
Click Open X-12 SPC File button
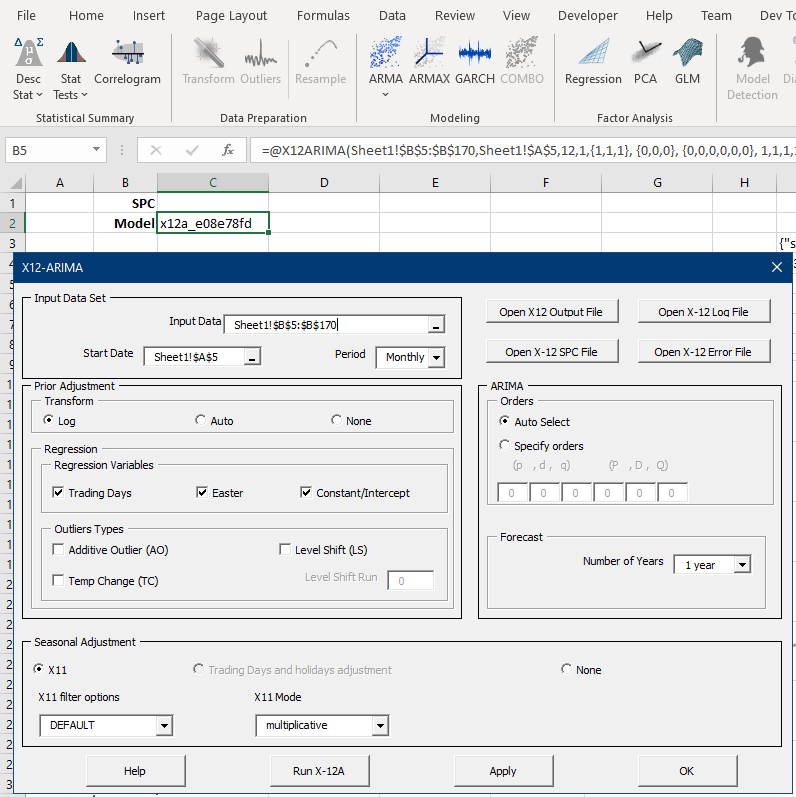tap(552, 351)
